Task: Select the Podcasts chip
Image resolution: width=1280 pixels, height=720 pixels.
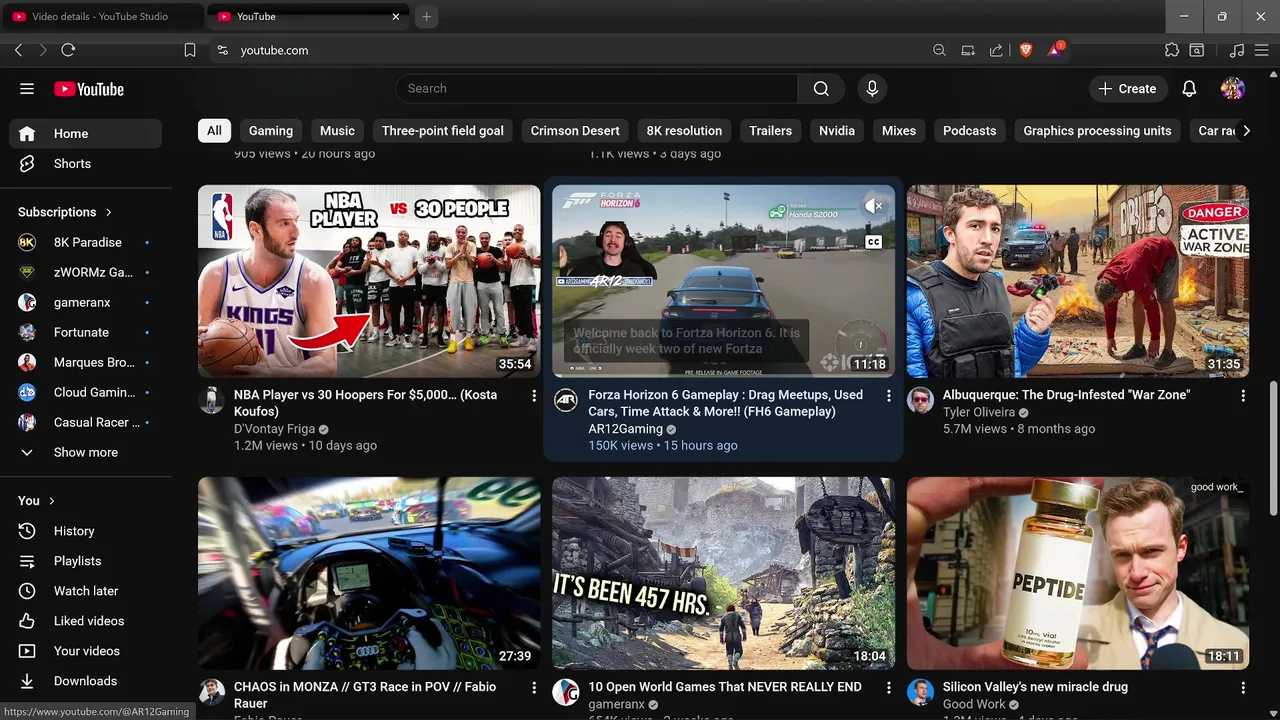Action: click(x=970, y=131)
